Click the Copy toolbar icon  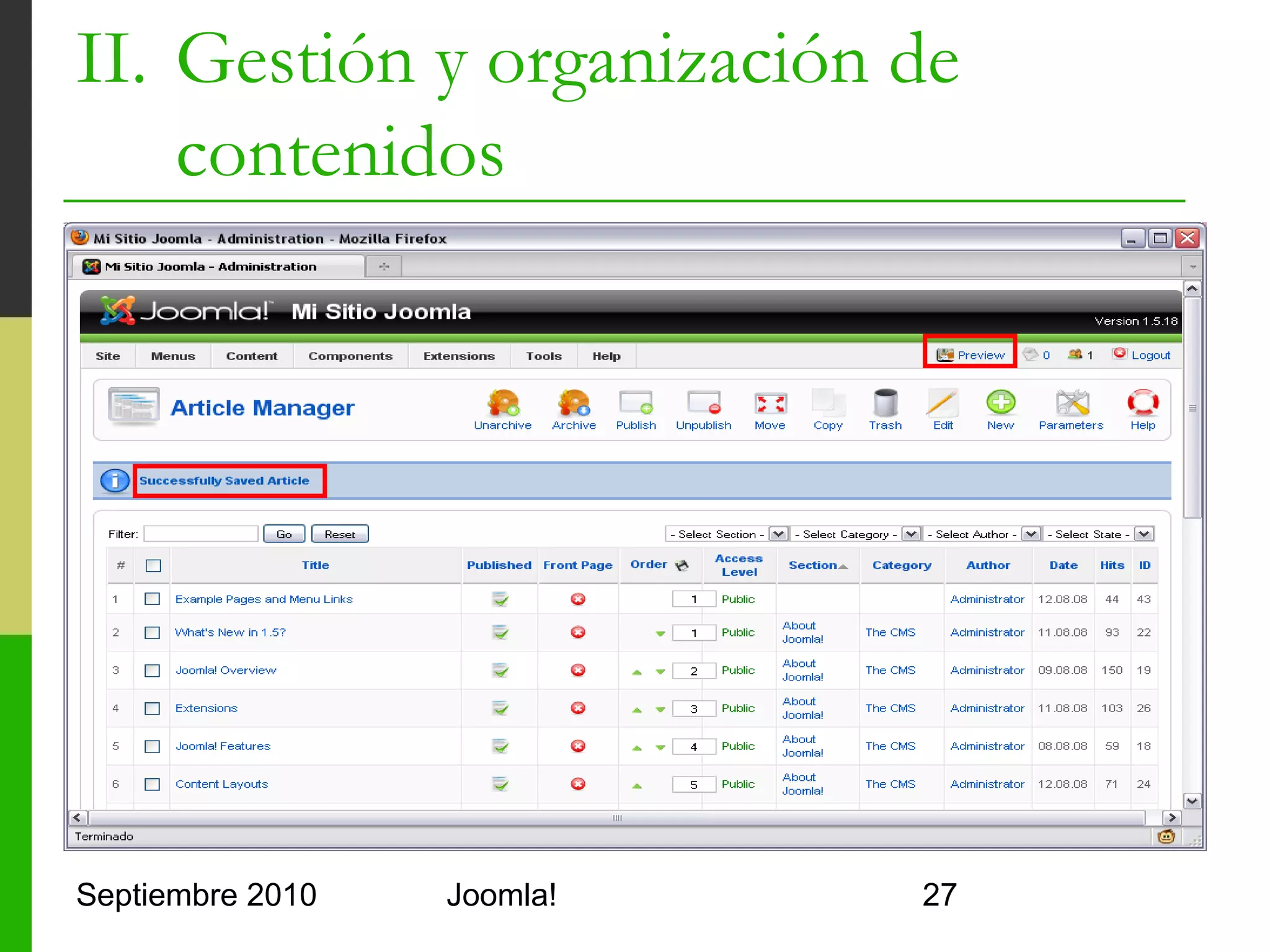click(828, 403)
